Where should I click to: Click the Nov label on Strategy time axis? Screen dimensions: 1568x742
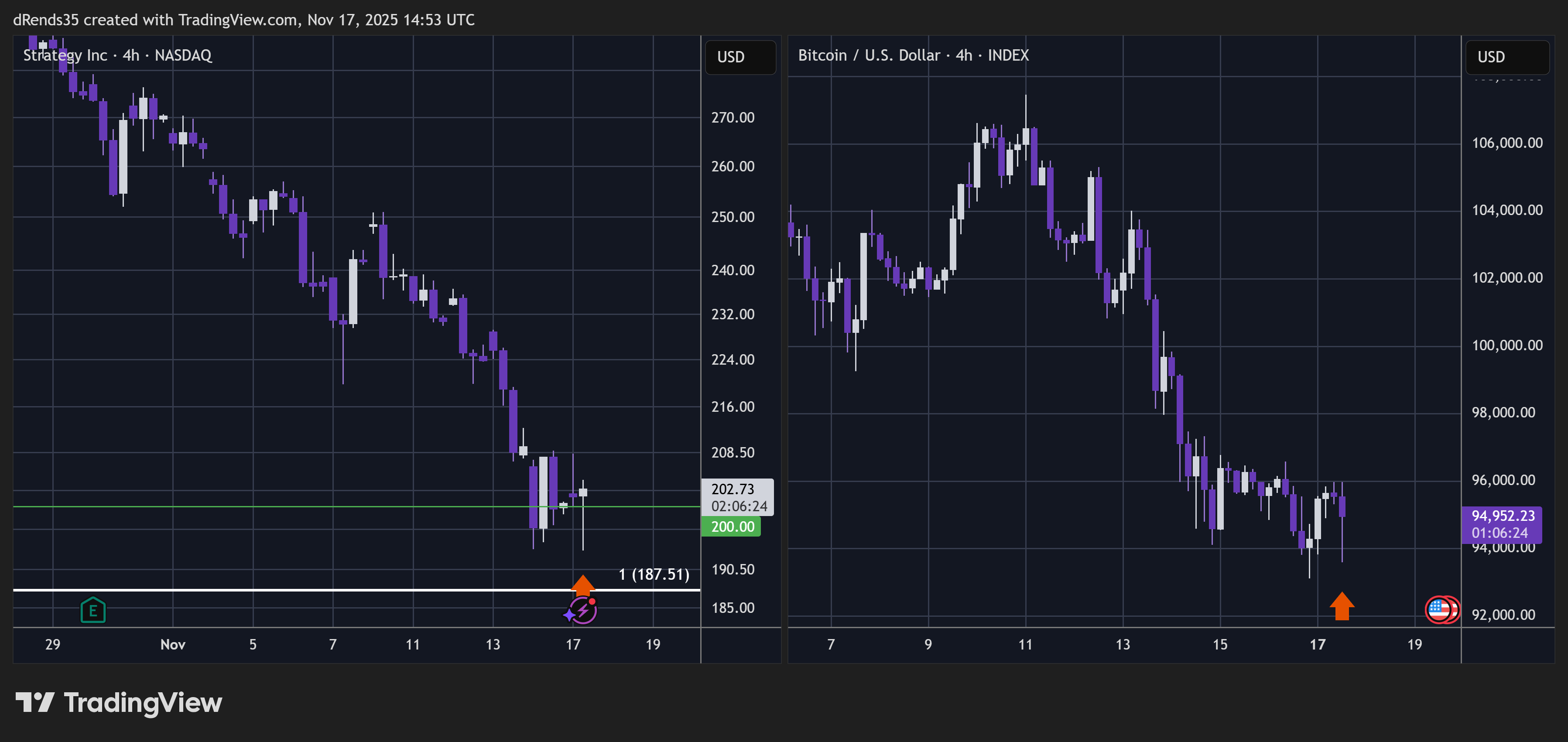coord(173,644)
